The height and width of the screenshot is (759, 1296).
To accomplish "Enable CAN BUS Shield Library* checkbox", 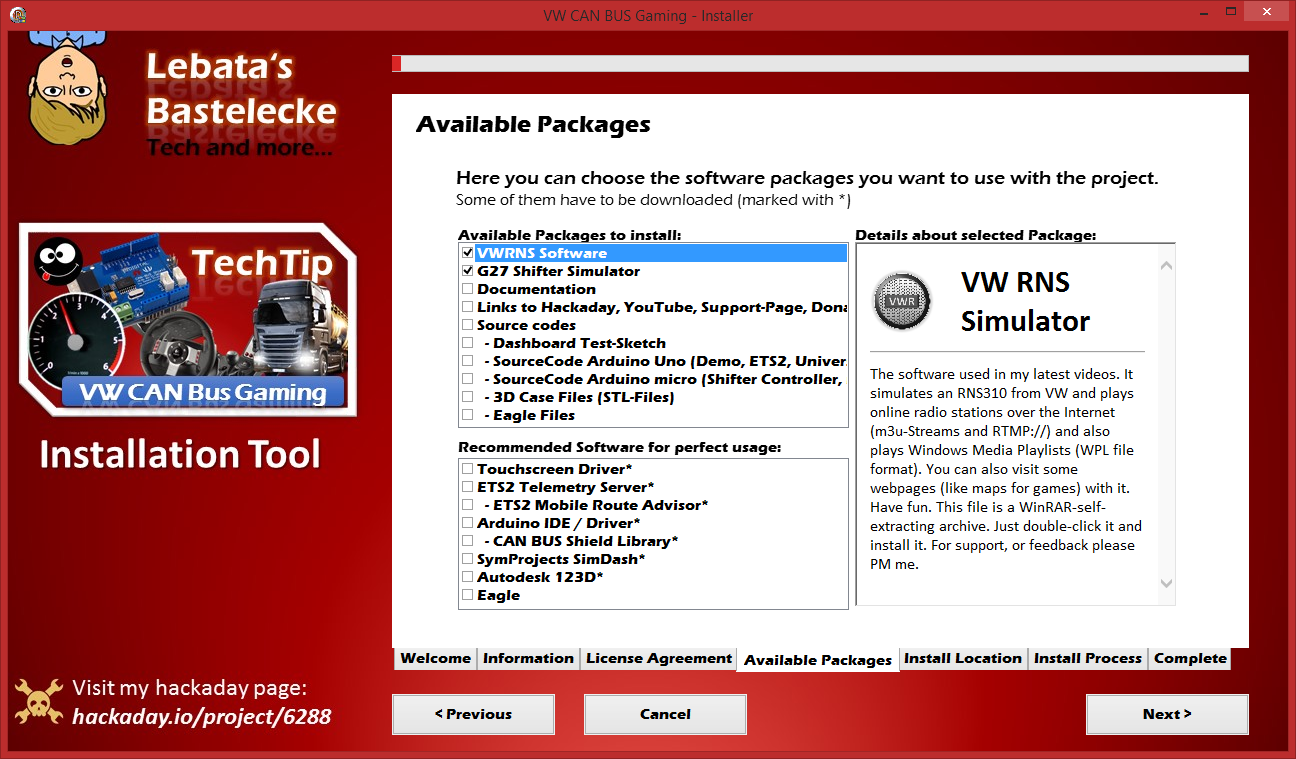I will point(467,541).
